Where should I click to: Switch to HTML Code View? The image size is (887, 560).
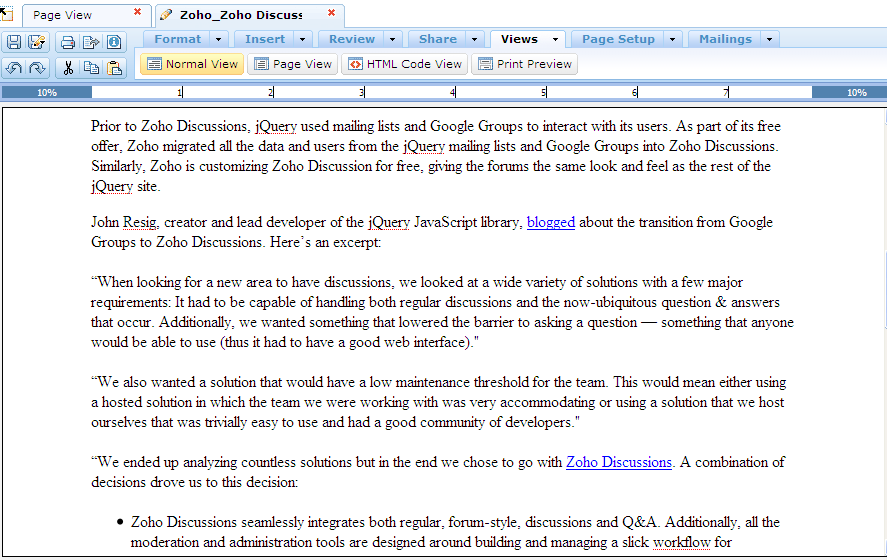click(403, 64)
